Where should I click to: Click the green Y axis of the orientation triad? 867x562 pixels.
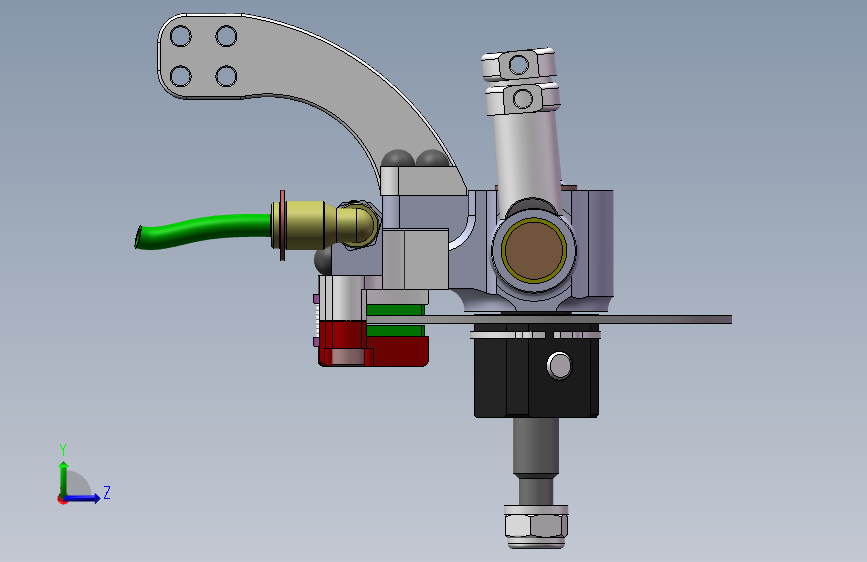click(63, 478)
